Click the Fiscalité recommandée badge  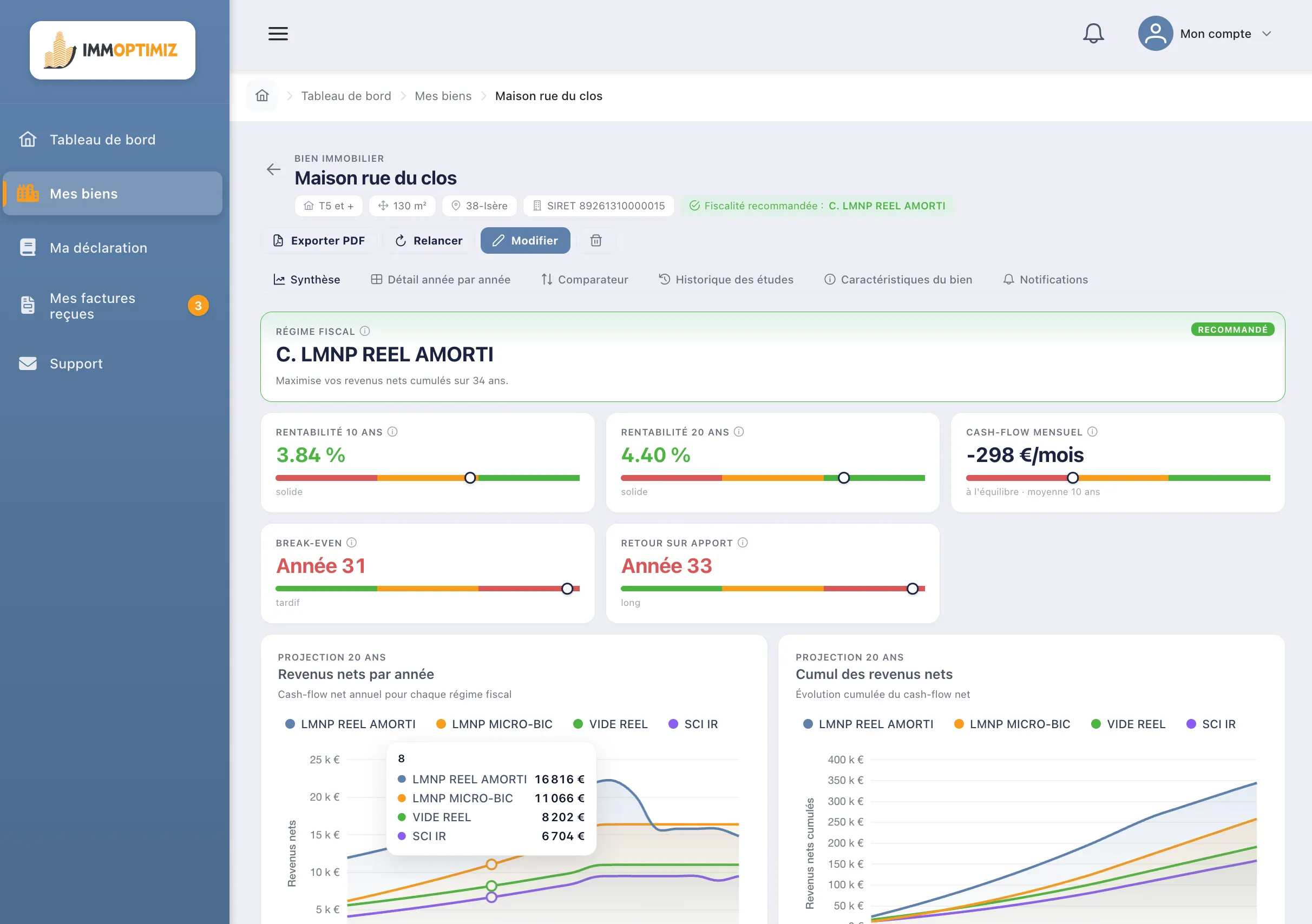coord(817,206)
